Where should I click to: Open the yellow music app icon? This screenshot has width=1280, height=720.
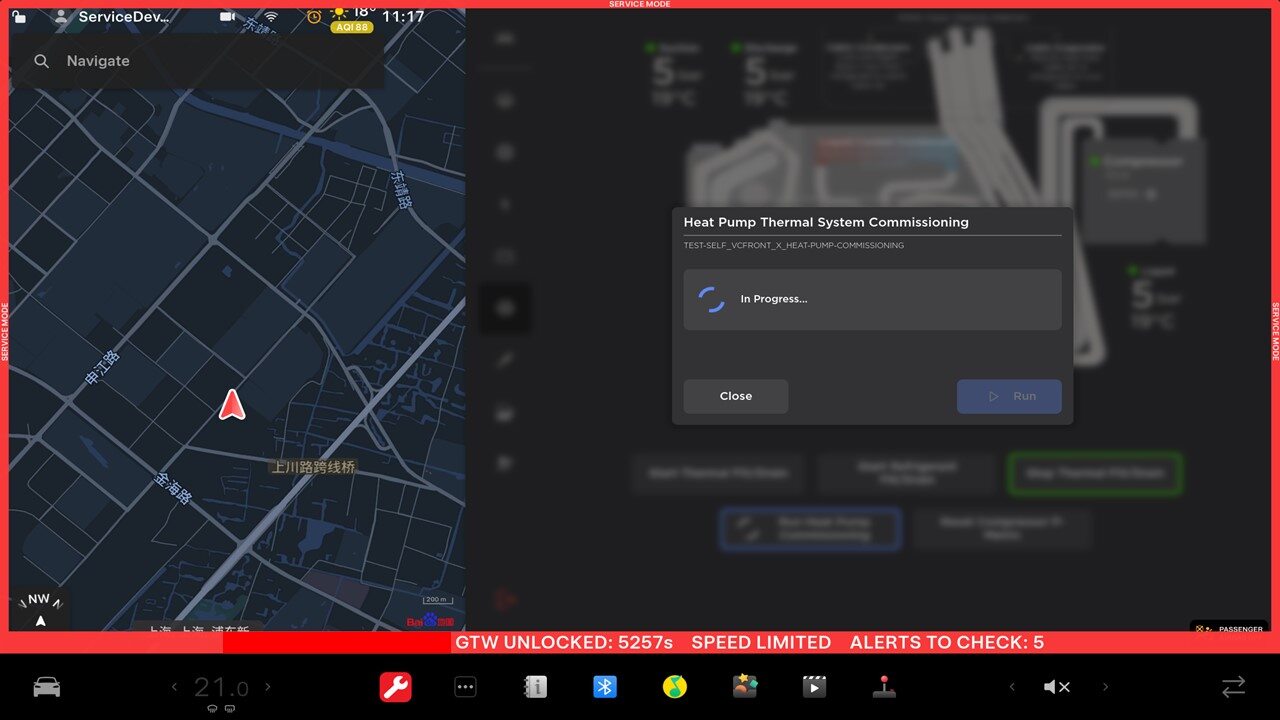[x=675, y=687]
